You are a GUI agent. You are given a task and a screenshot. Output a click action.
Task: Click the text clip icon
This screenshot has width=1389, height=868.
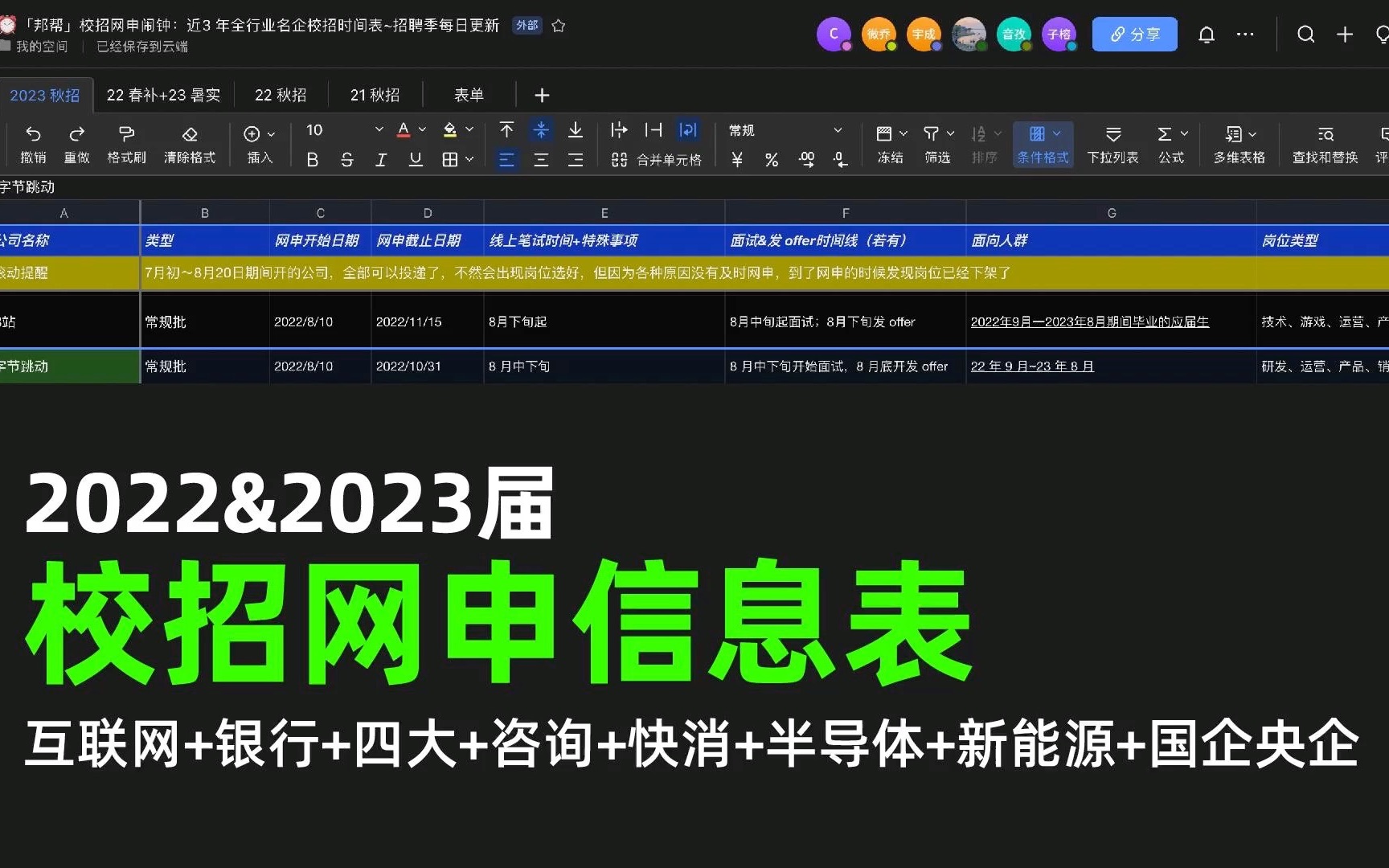[654, 129]
